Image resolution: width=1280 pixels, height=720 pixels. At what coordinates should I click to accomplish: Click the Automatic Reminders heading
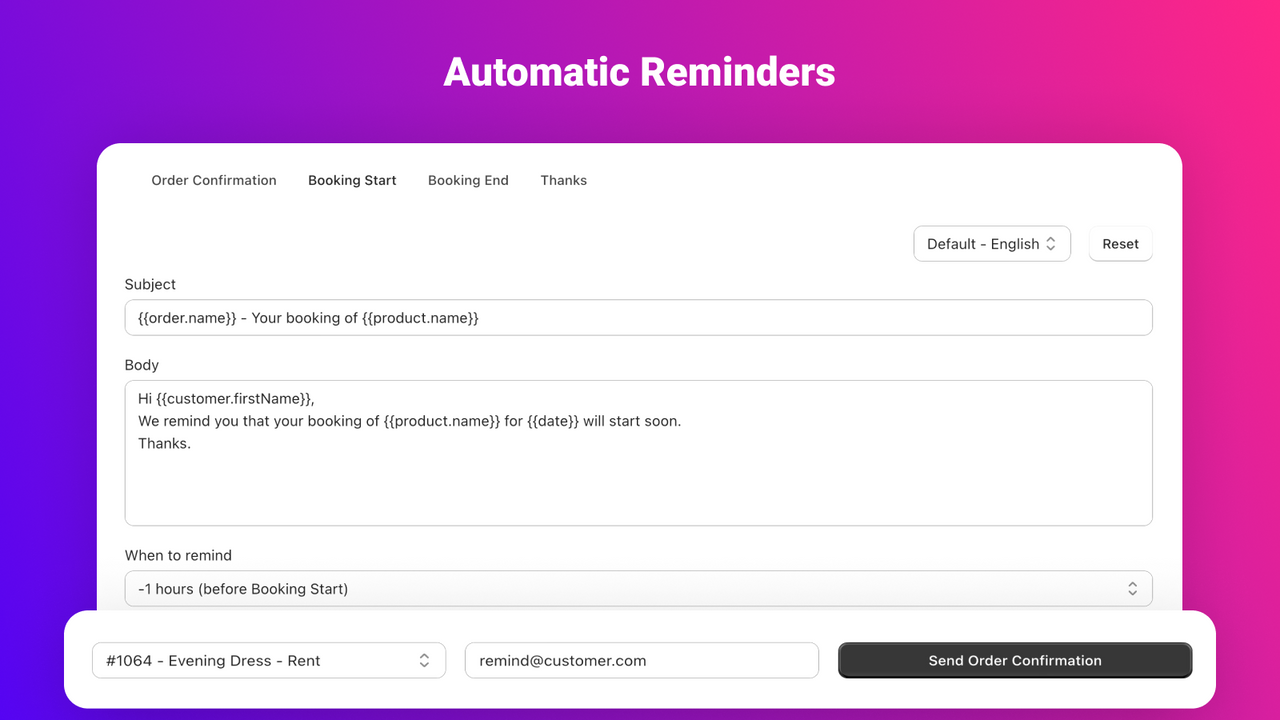point(640,72)
